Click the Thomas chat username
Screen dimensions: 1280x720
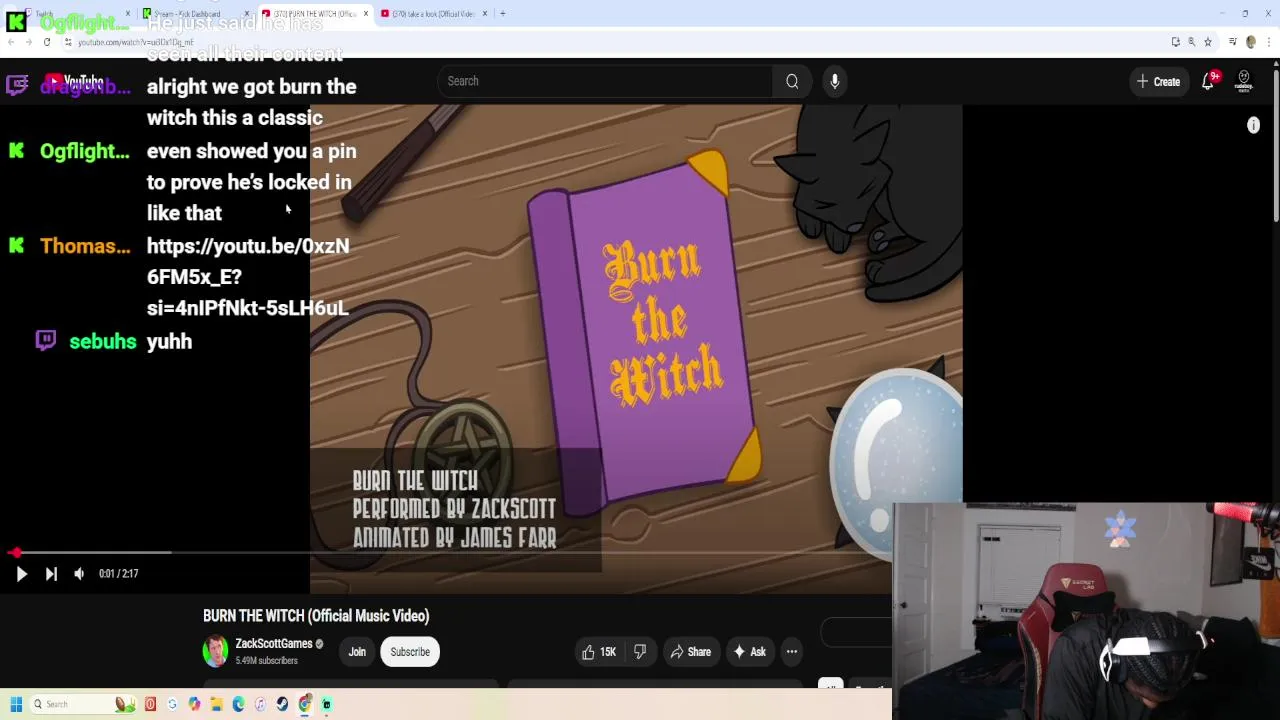pyautogui.click(x=85, y=246)
